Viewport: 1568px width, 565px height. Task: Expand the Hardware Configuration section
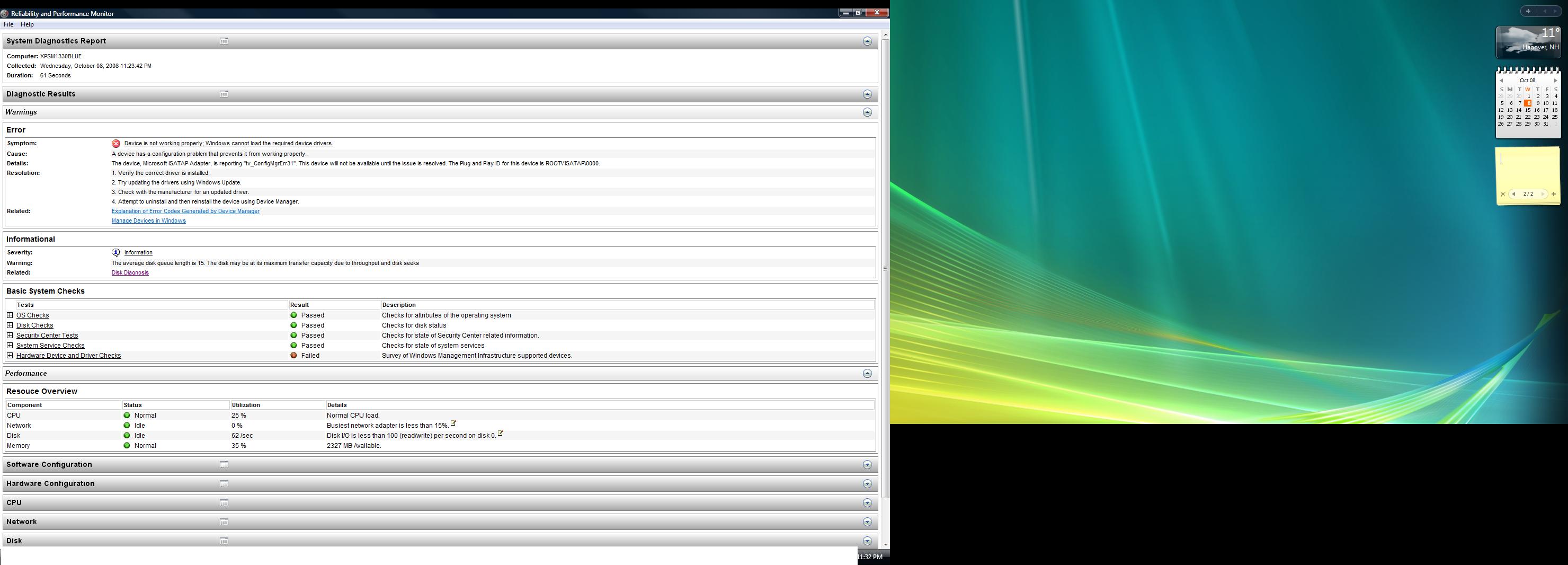[867, 484]
